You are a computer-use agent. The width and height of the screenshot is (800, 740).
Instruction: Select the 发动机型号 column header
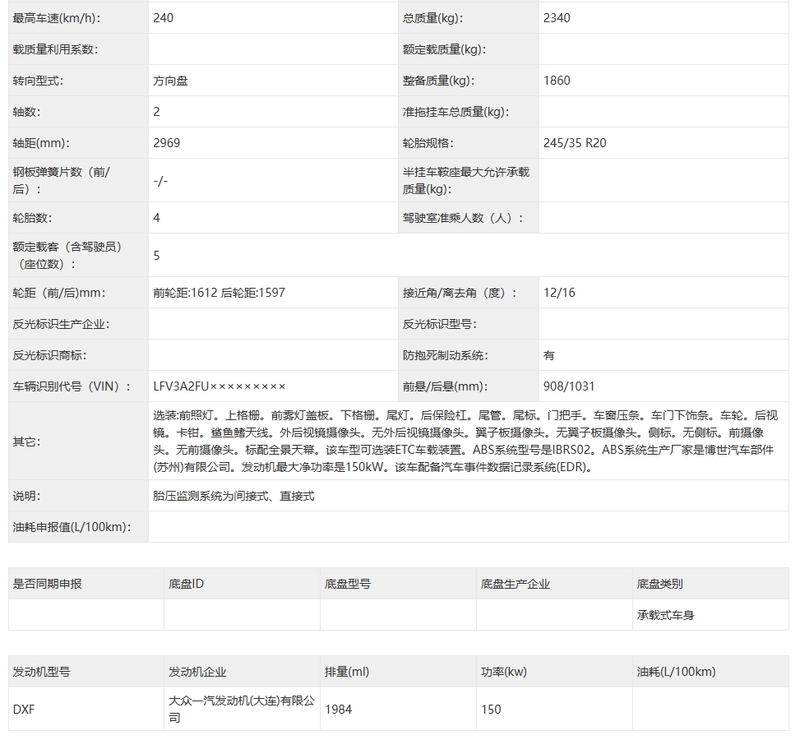pos(41,672)
